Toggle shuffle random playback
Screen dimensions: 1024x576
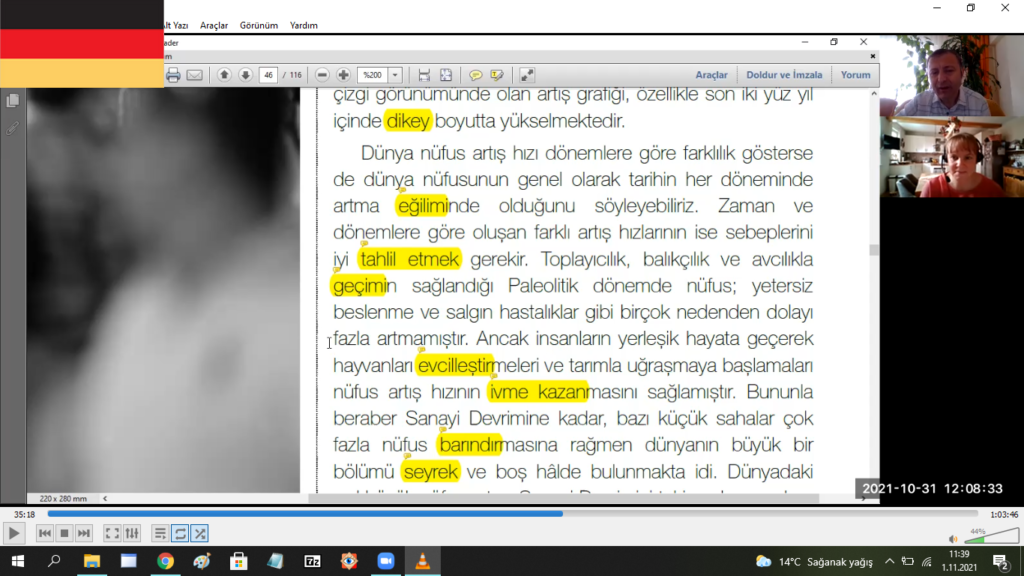[x=200, y=534]
